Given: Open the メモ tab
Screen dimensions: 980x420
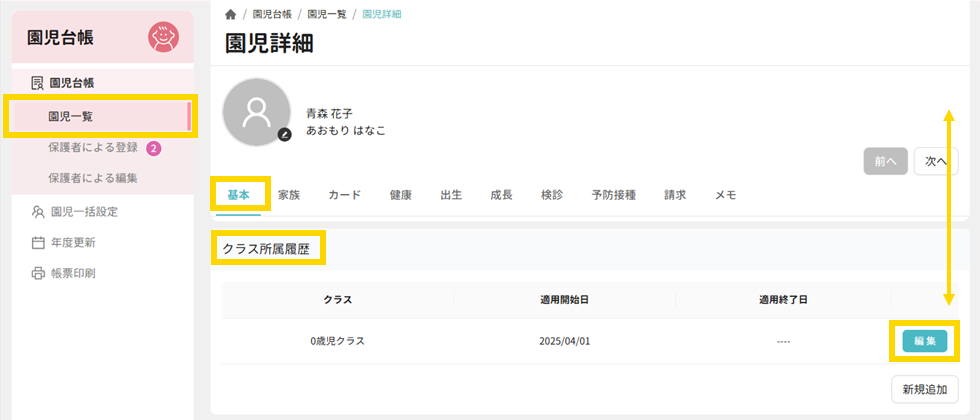Looking at the screenshot, I should (726, 195).
